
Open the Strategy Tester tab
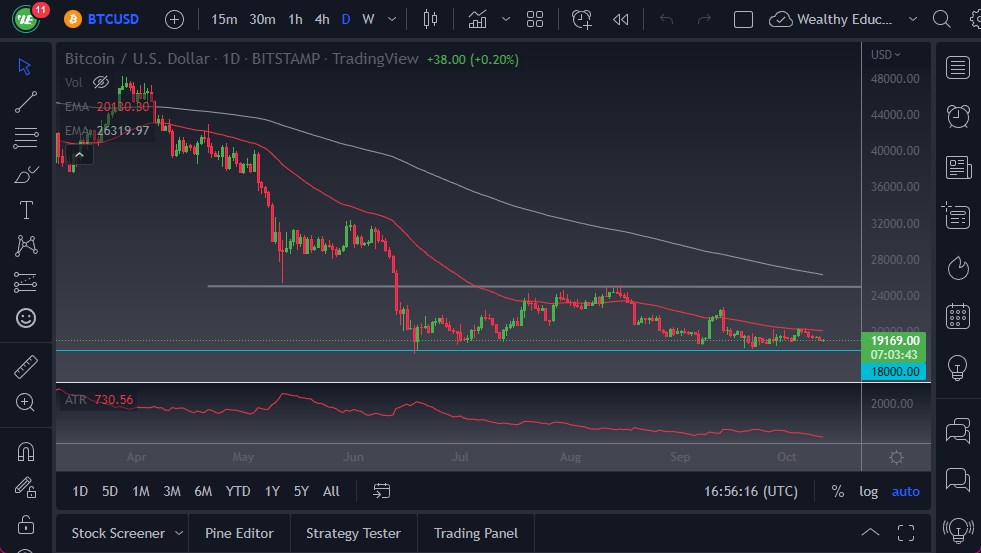(x=353, y=533)
